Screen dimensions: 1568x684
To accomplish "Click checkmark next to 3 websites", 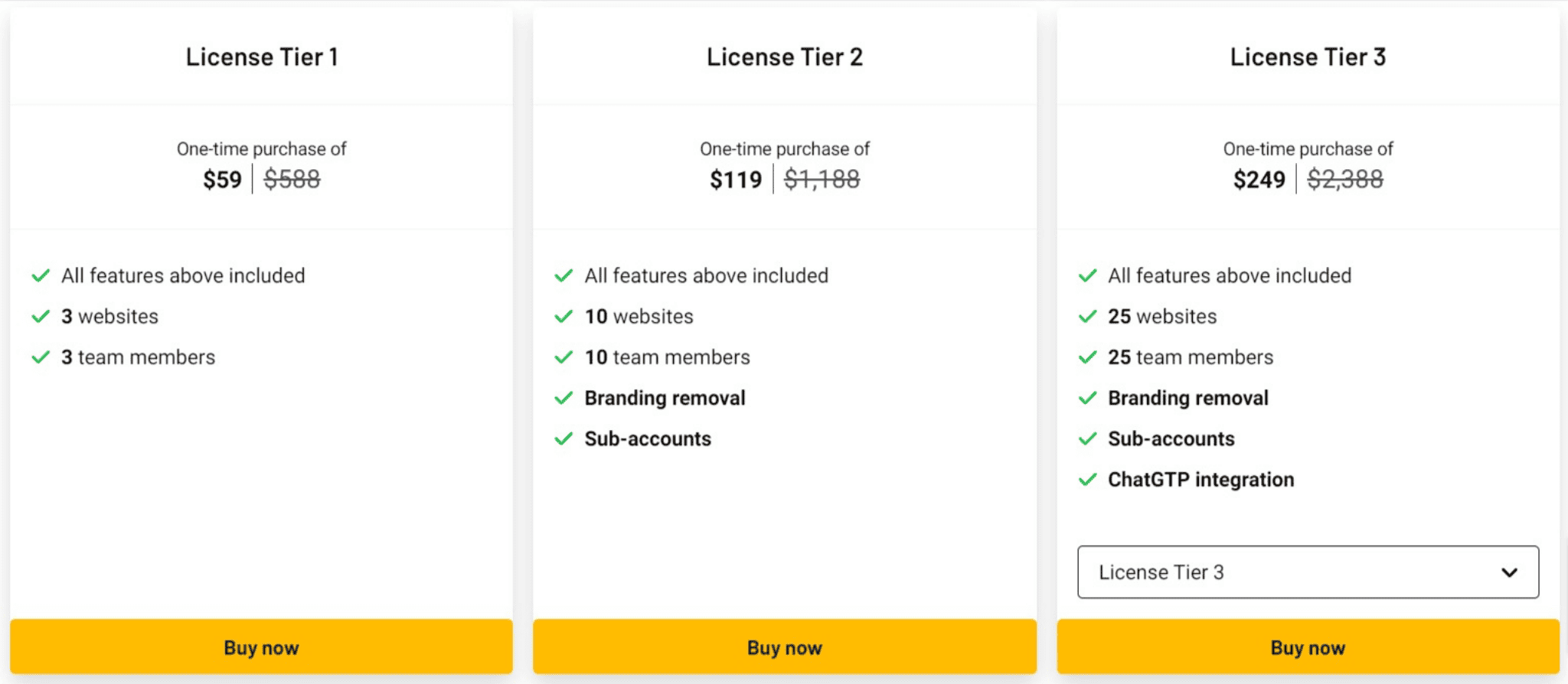I will 41,317.
